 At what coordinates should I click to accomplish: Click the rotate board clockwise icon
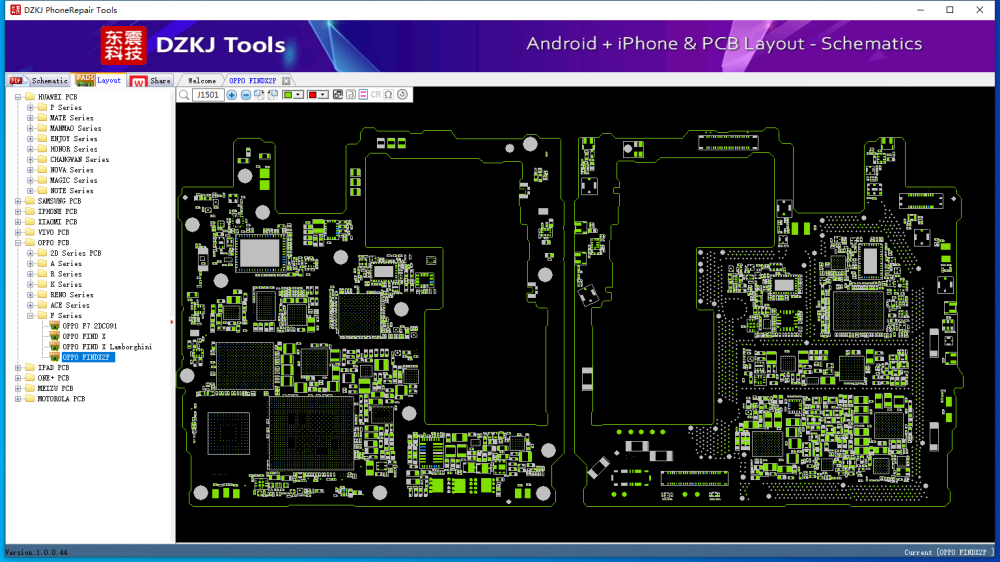click(x=259, y=95)
